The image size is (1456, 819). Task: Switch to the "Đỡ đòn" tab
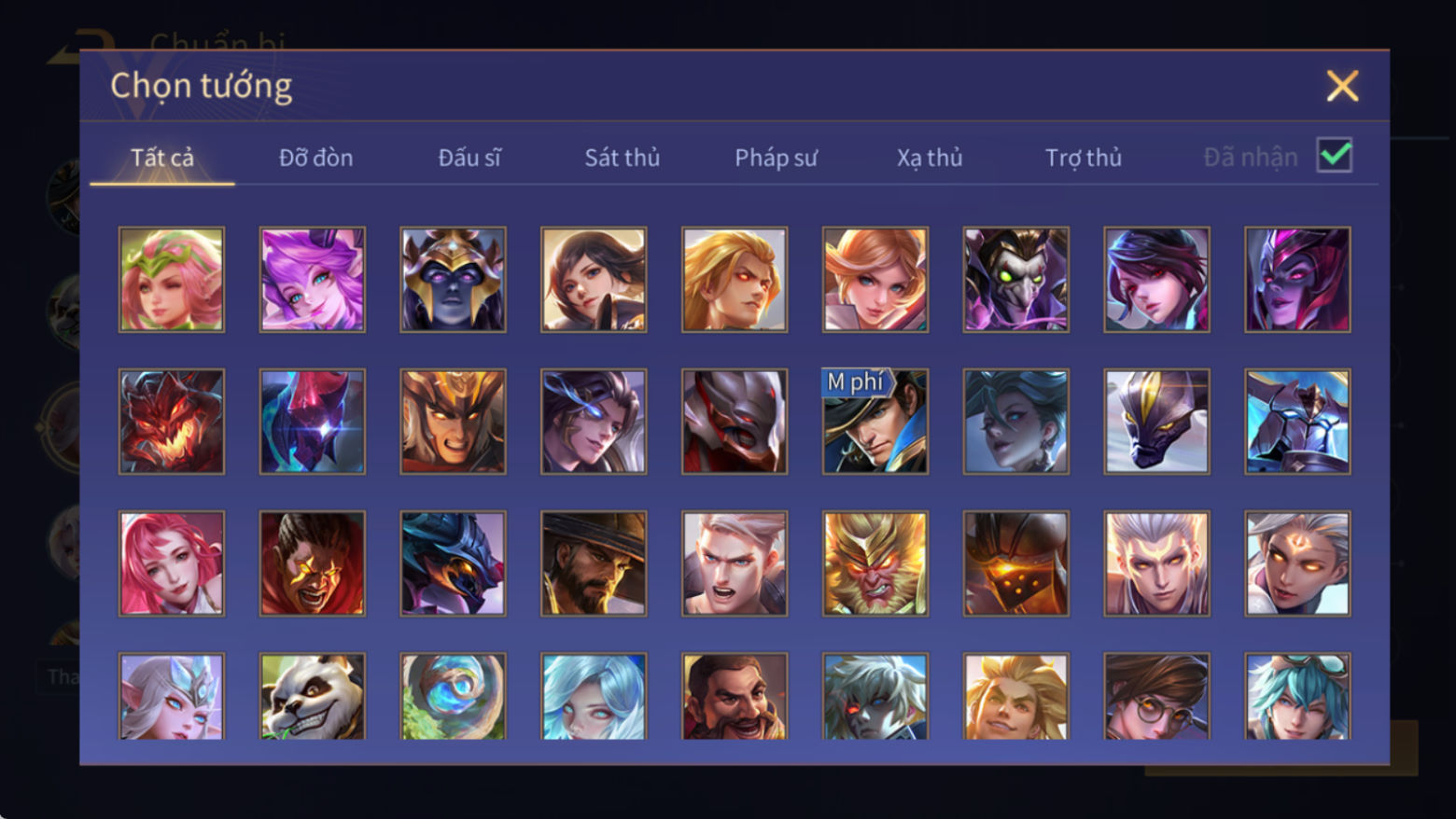pos(315,158)
